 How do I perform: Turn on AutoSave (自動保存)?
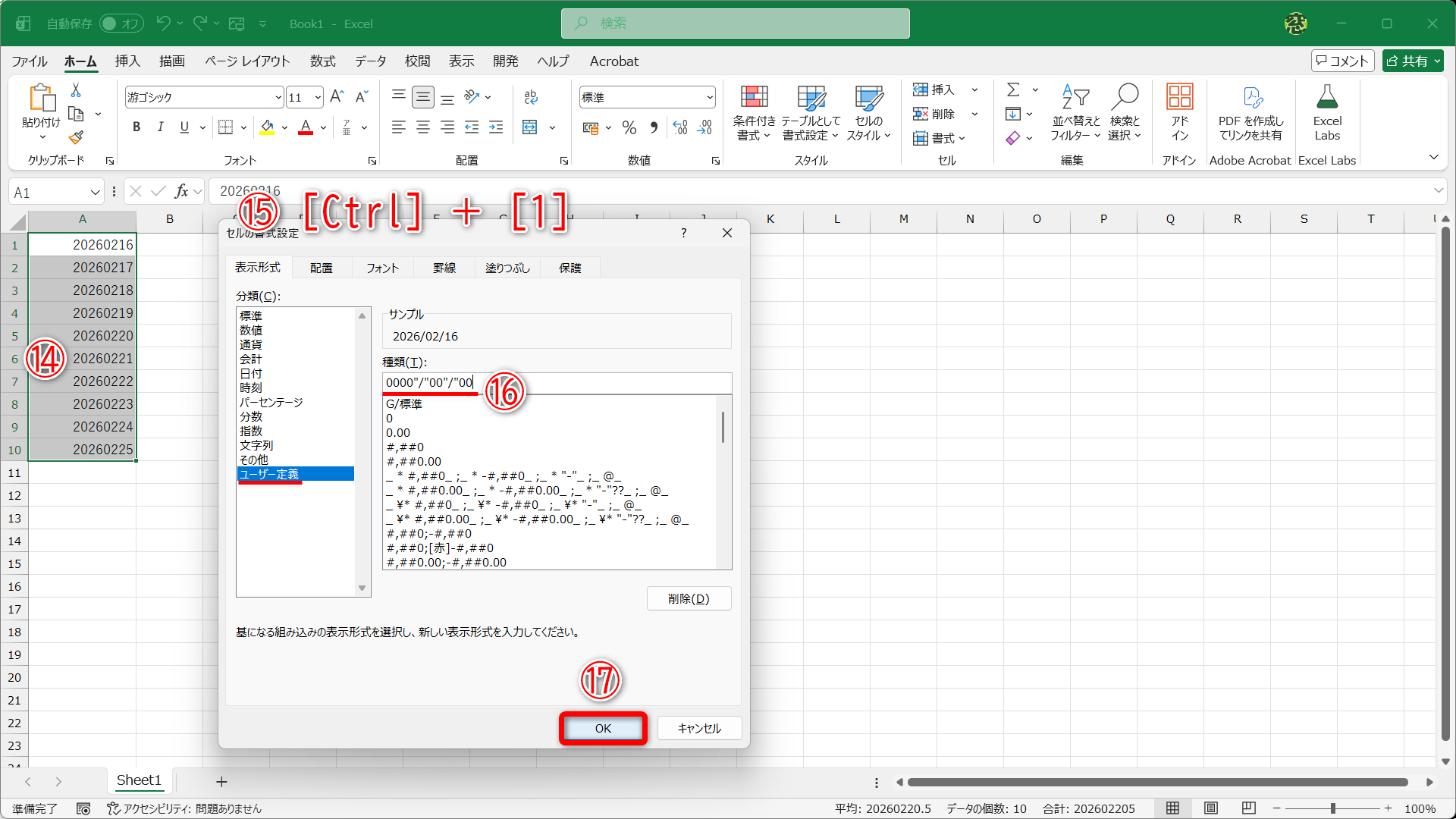coord(120,24)
